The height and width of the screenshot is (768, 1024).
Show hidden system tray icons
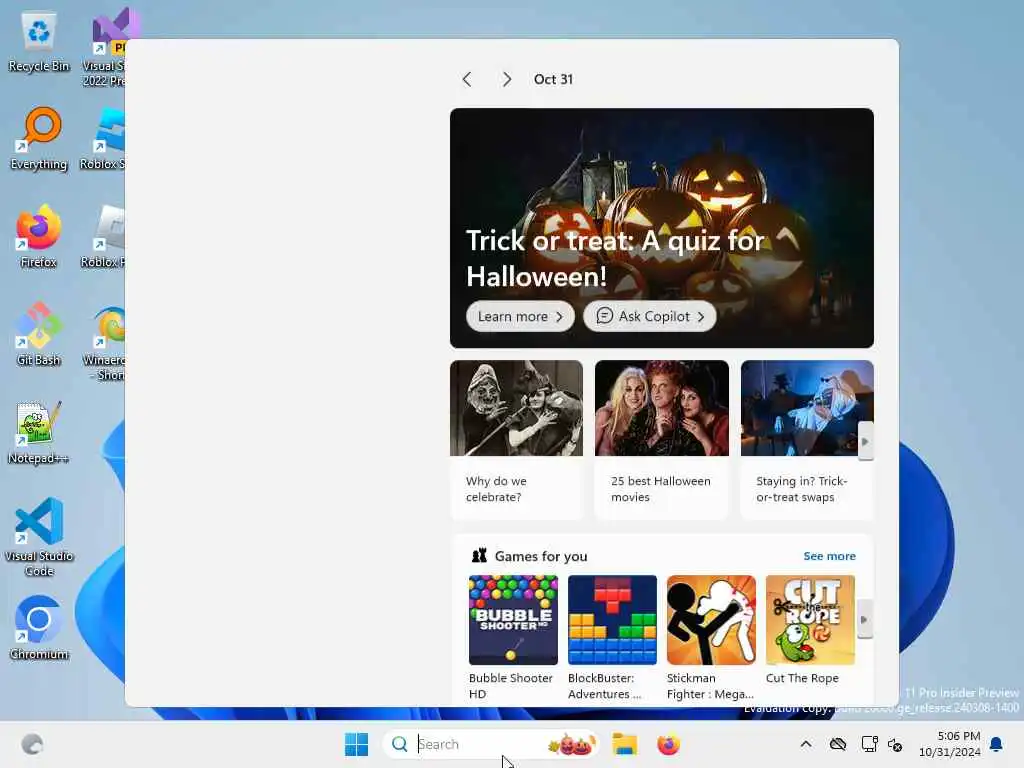(x=806, y=744)
